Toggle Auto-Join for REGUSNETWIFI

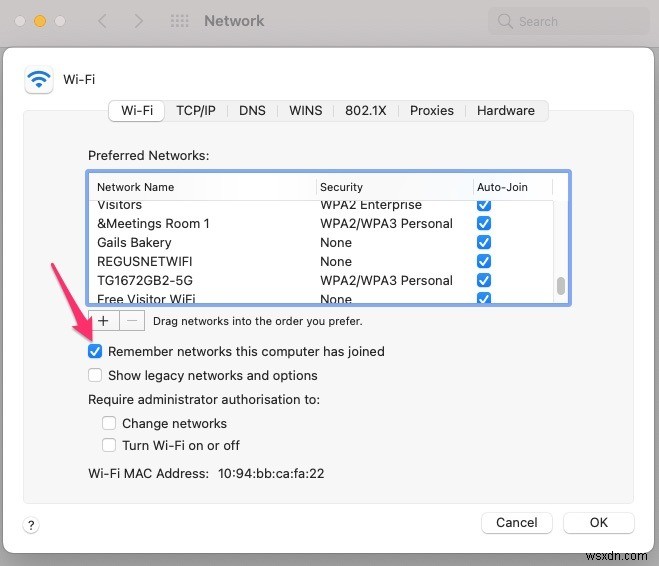tap(484, 261)
